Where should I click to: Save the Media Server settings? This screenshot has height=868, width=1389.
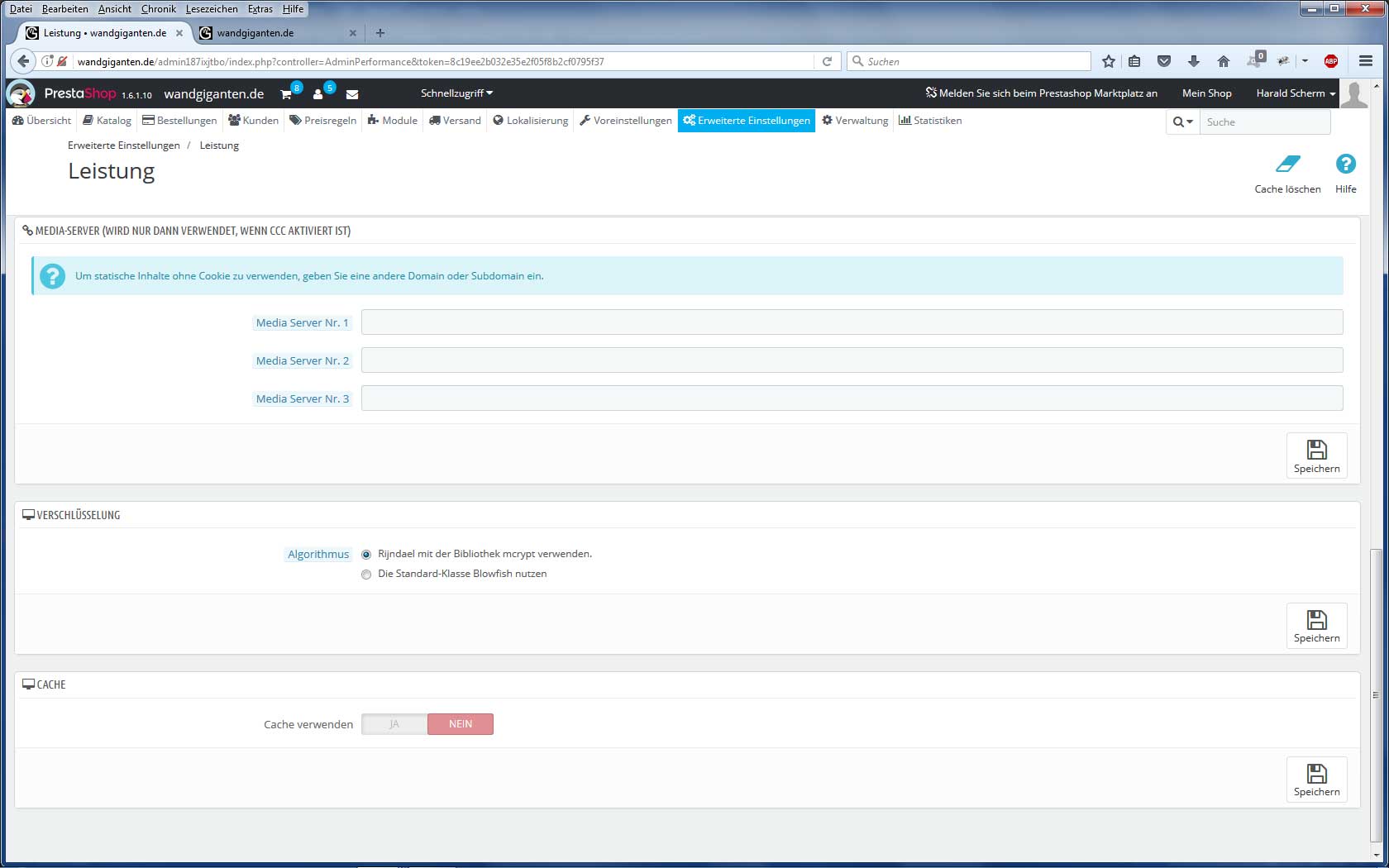[x=1316, y=455]
